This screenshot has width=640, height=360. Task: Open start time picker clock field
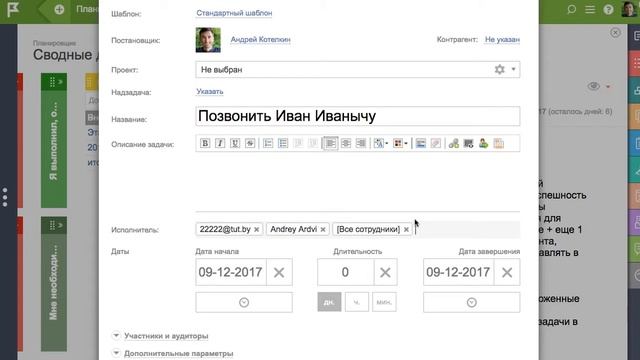[244, 302]
